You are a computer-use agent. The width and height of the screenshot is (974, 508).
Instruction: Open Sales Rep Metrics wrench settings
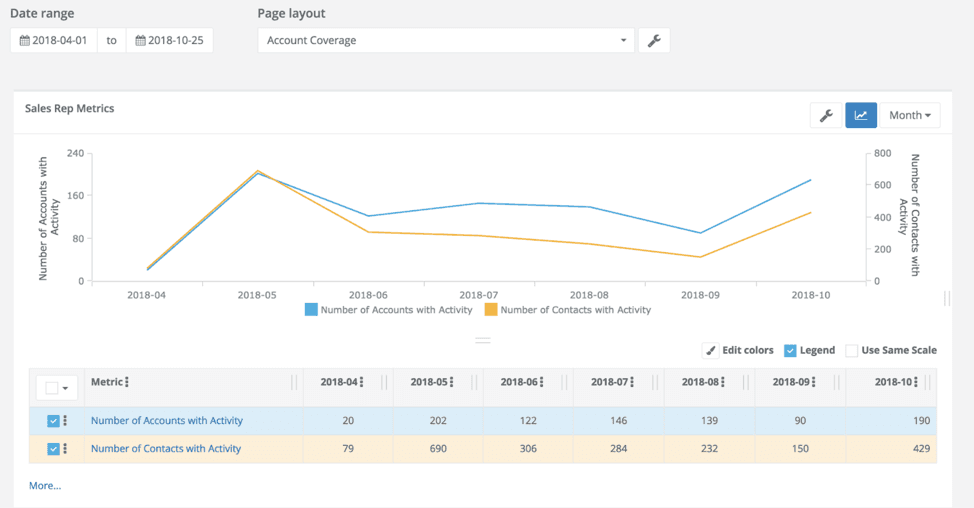pos(826,115)
